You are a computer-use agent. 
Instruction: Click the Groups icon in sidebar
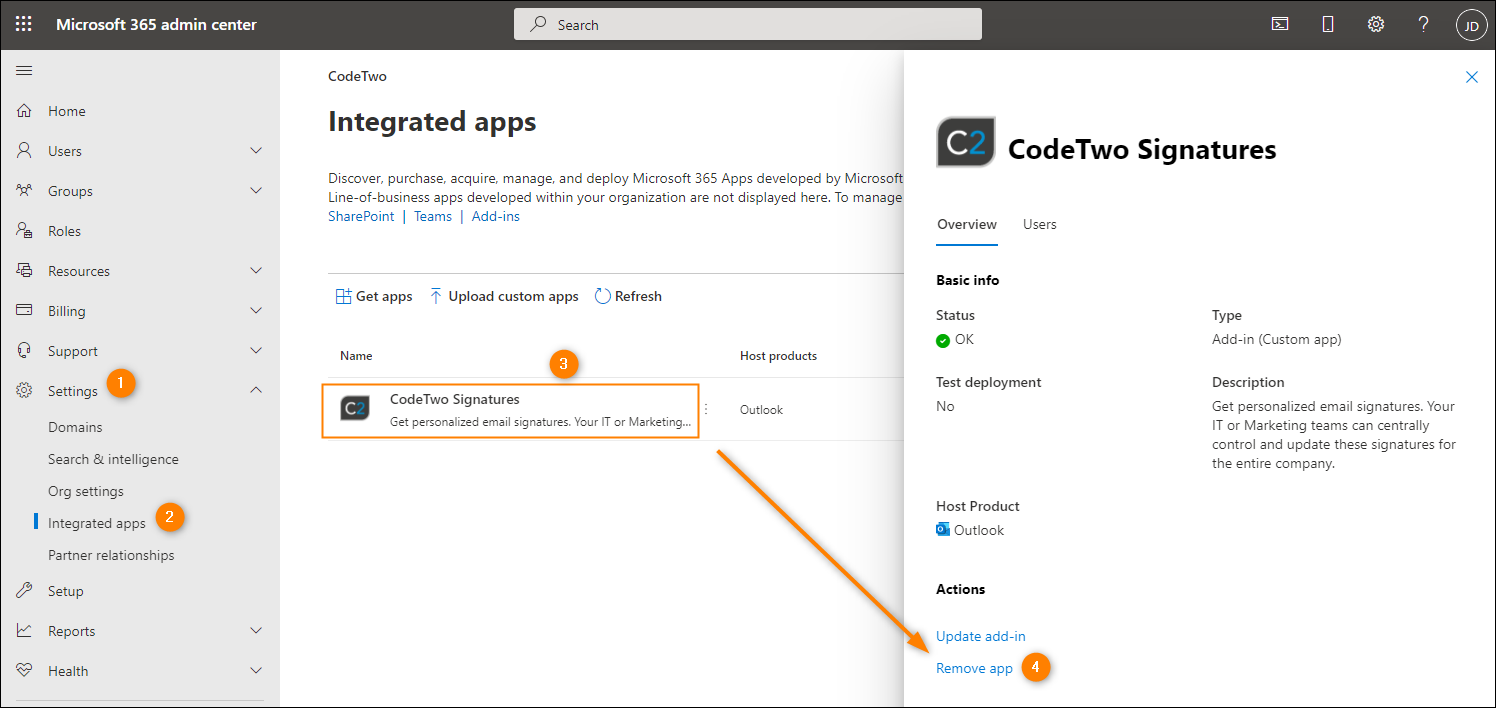tap(25, 191)
